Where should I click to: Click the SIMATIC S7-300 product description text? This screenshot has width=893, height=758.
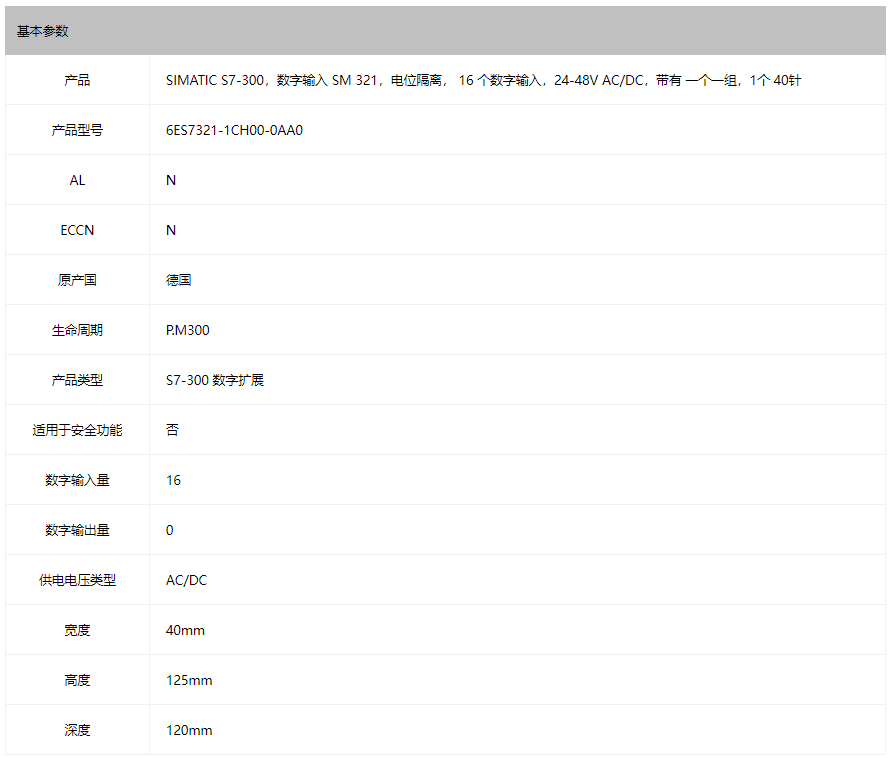pyautogui.click(x=483, y=80)
